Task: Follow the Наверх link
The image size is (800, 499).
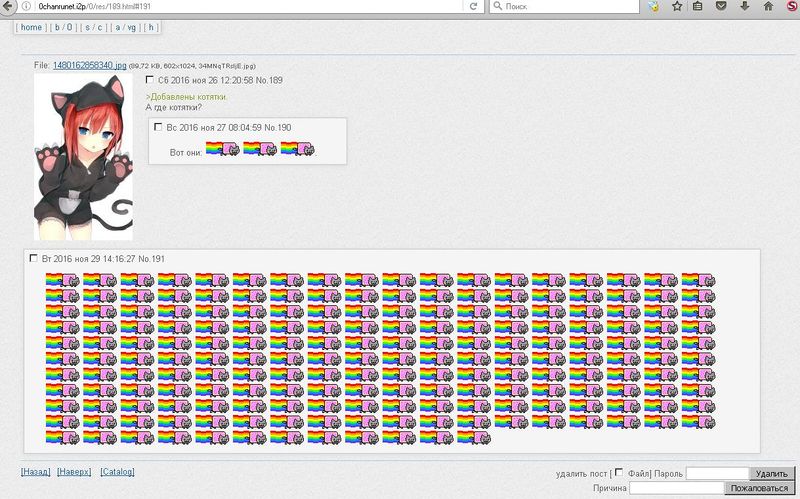Action: (x=74, y=472)
